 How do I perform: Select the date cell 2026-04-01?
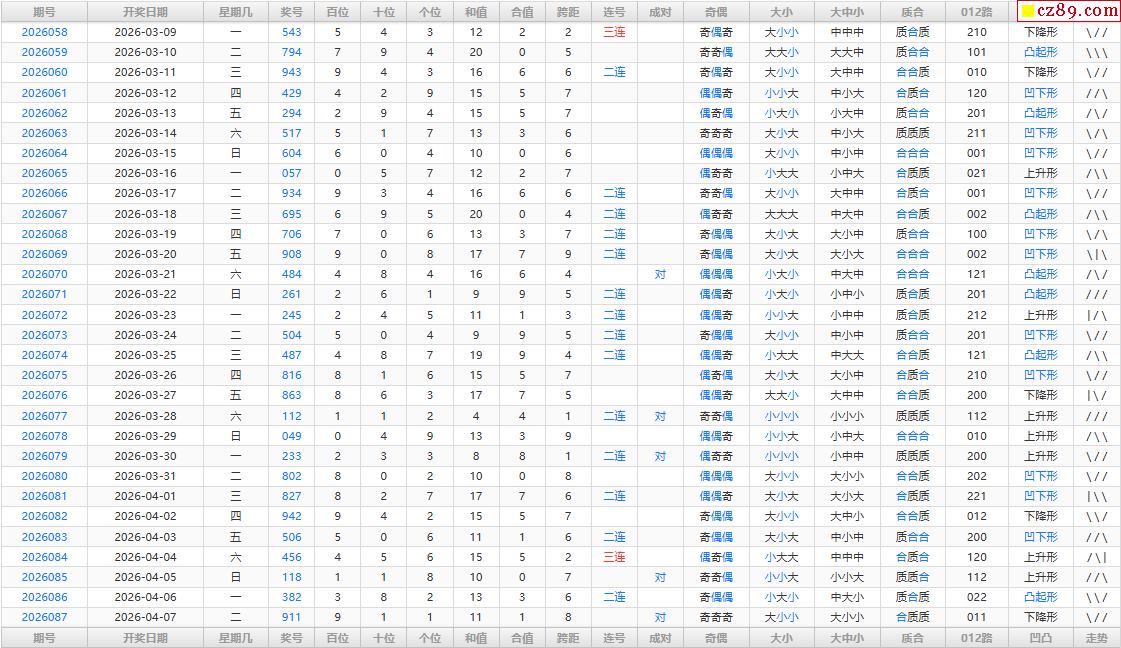[145, 496]
